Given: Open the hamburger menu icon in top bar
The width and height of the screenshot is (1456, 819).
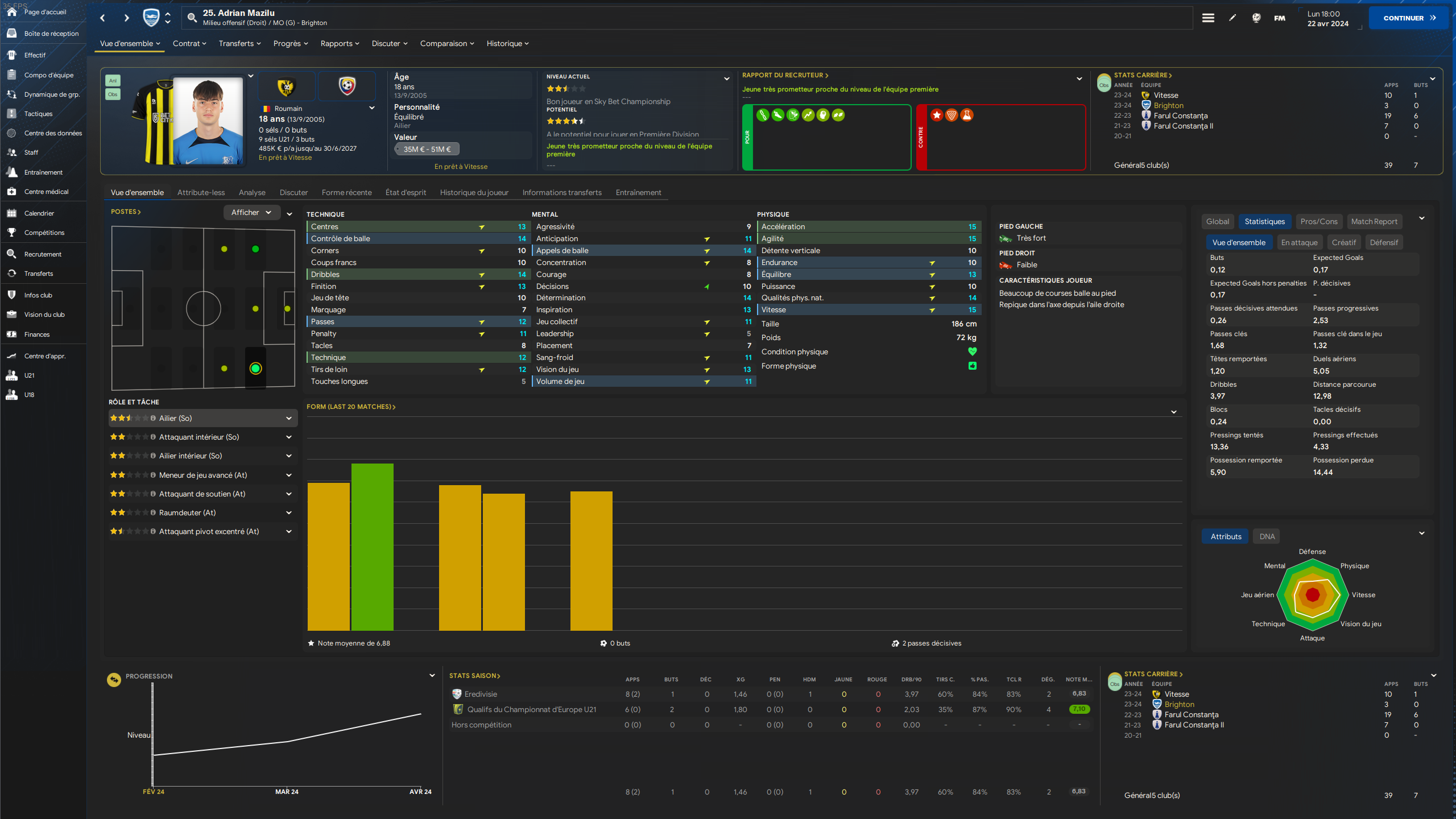Looking at the screenshot, I should coord(1208,18).
